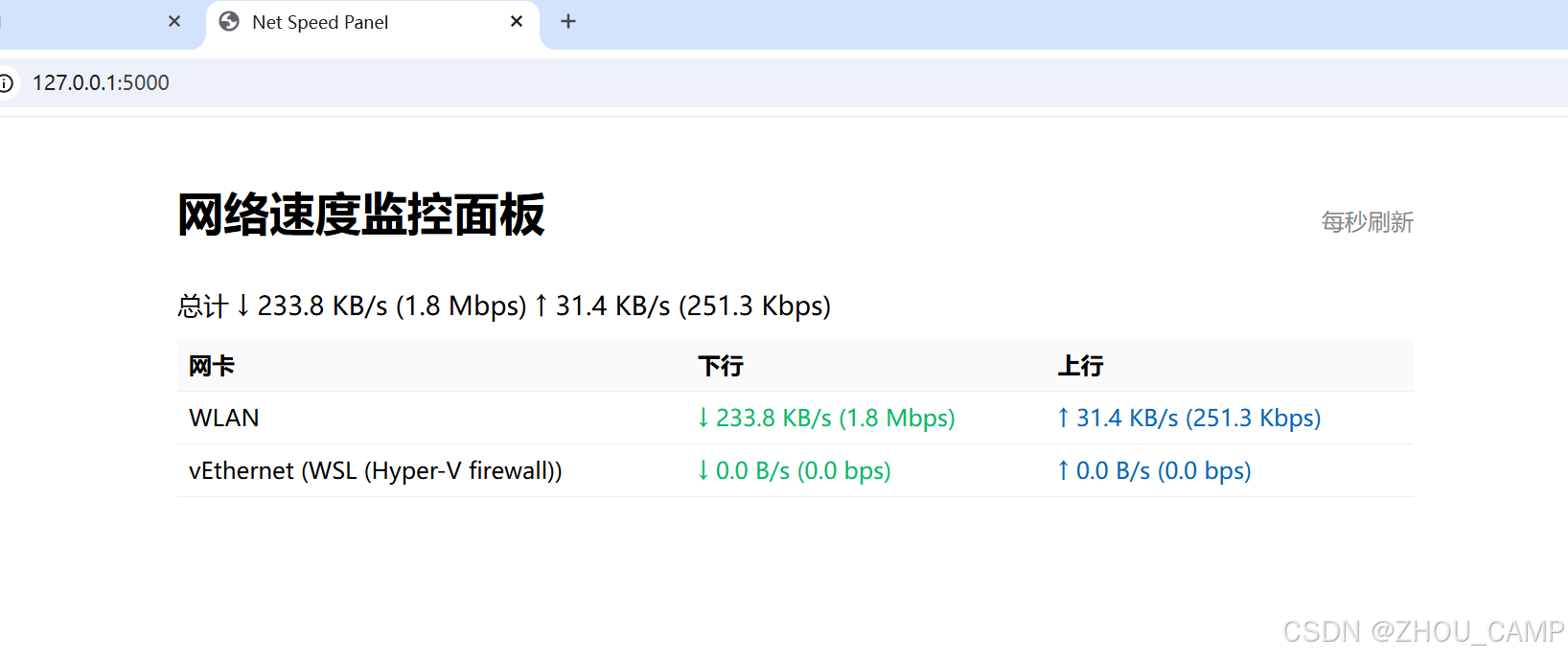Screen dimensions: 1568x658
Task: Click the 网络速度监控面板 heading
Action: 360,215
